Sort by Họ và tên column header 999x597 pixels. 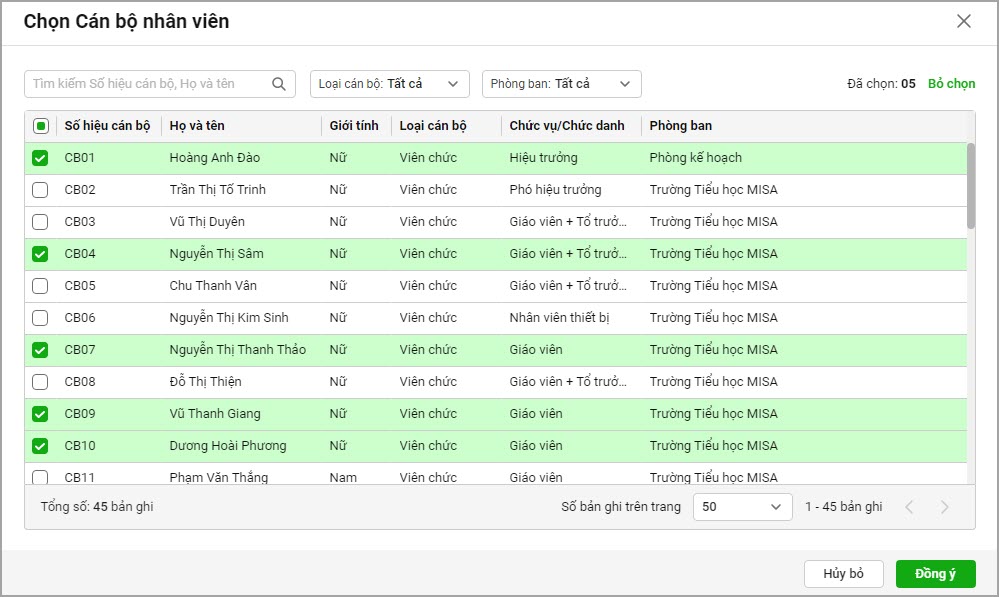[197, 126]
